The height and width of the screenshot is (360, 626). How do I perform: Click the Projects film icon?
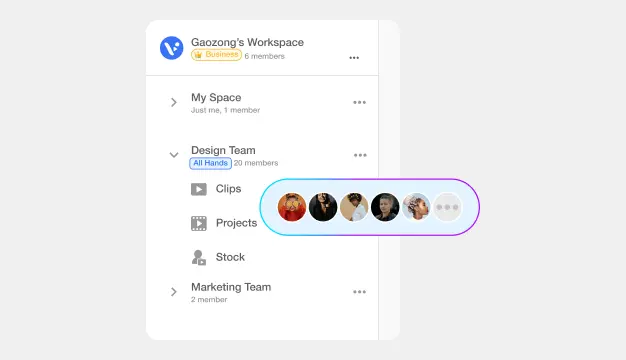199,224
